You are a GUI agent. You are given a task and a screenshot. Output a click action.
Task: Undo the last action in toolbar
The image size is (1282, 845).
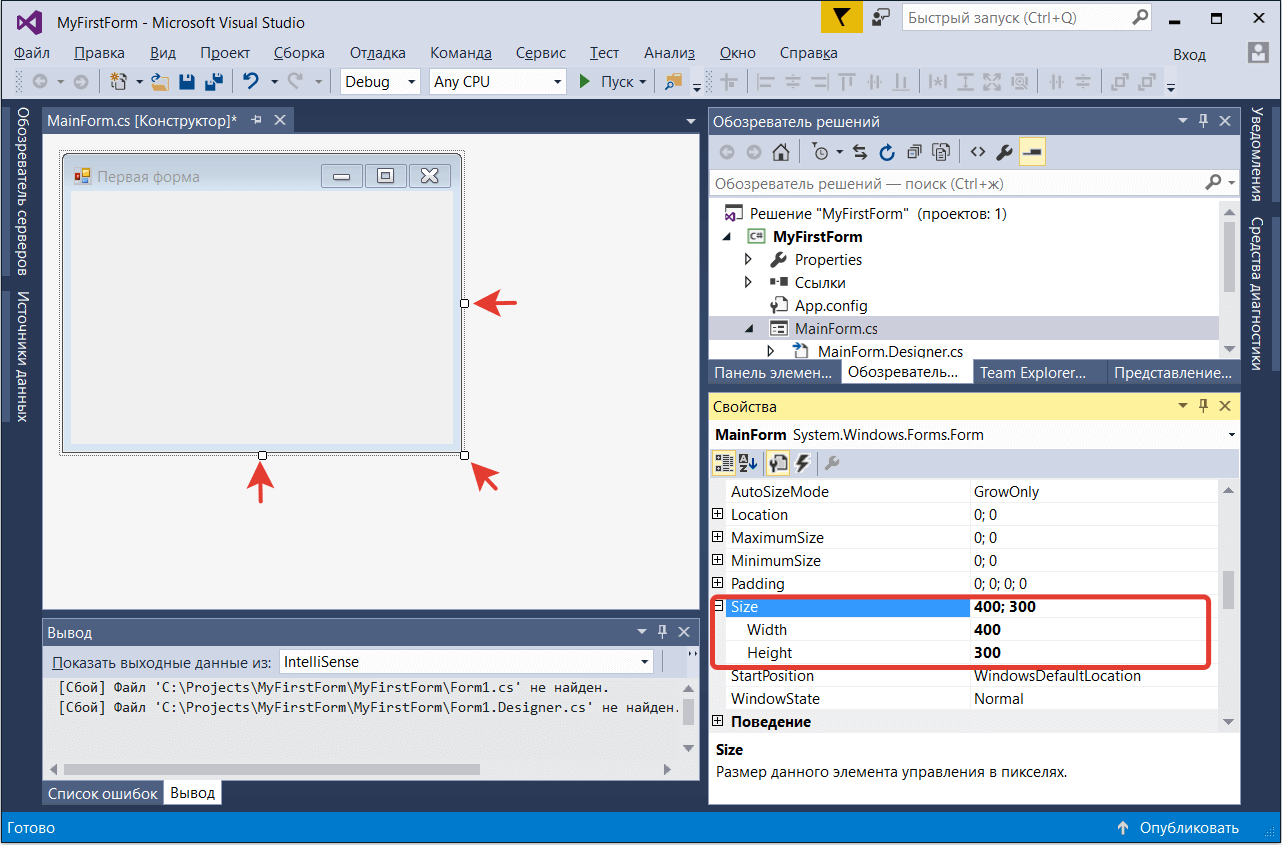[x=251, y=82]
